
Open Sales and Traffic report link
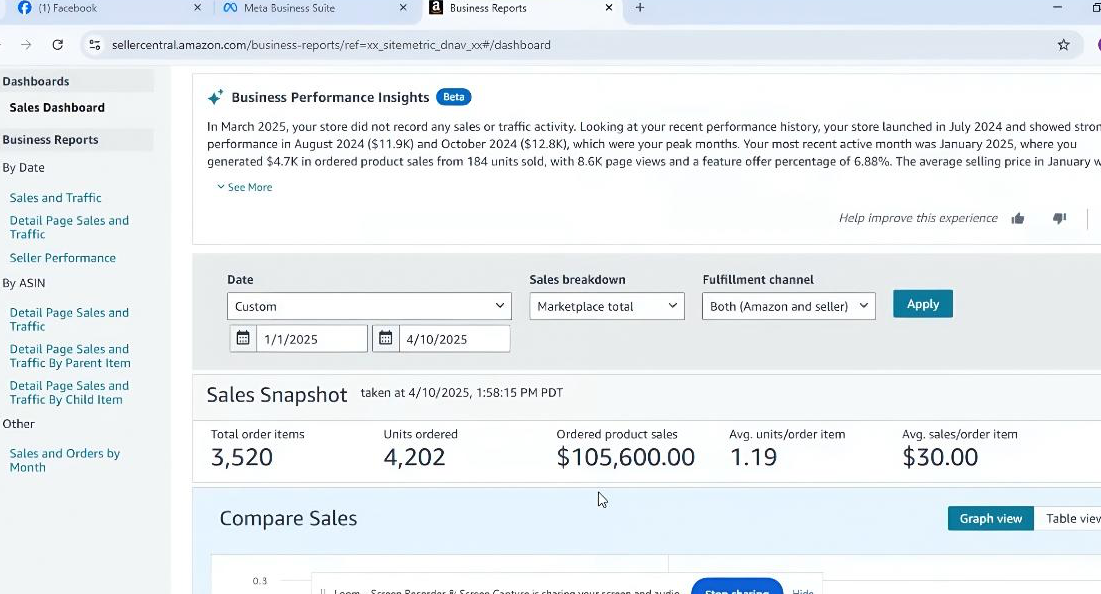tap(56, 198)
